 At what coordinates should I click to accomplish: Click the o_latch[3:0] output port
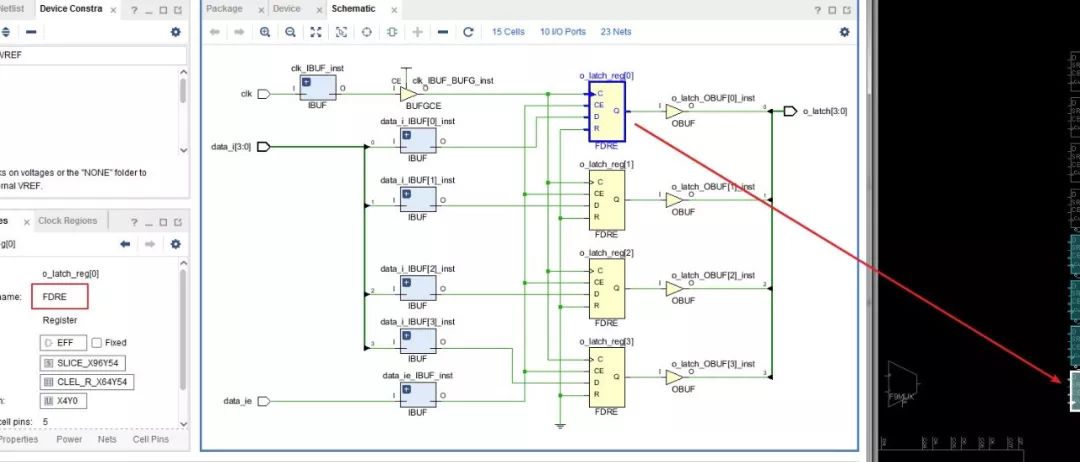(x=791, y=112)
